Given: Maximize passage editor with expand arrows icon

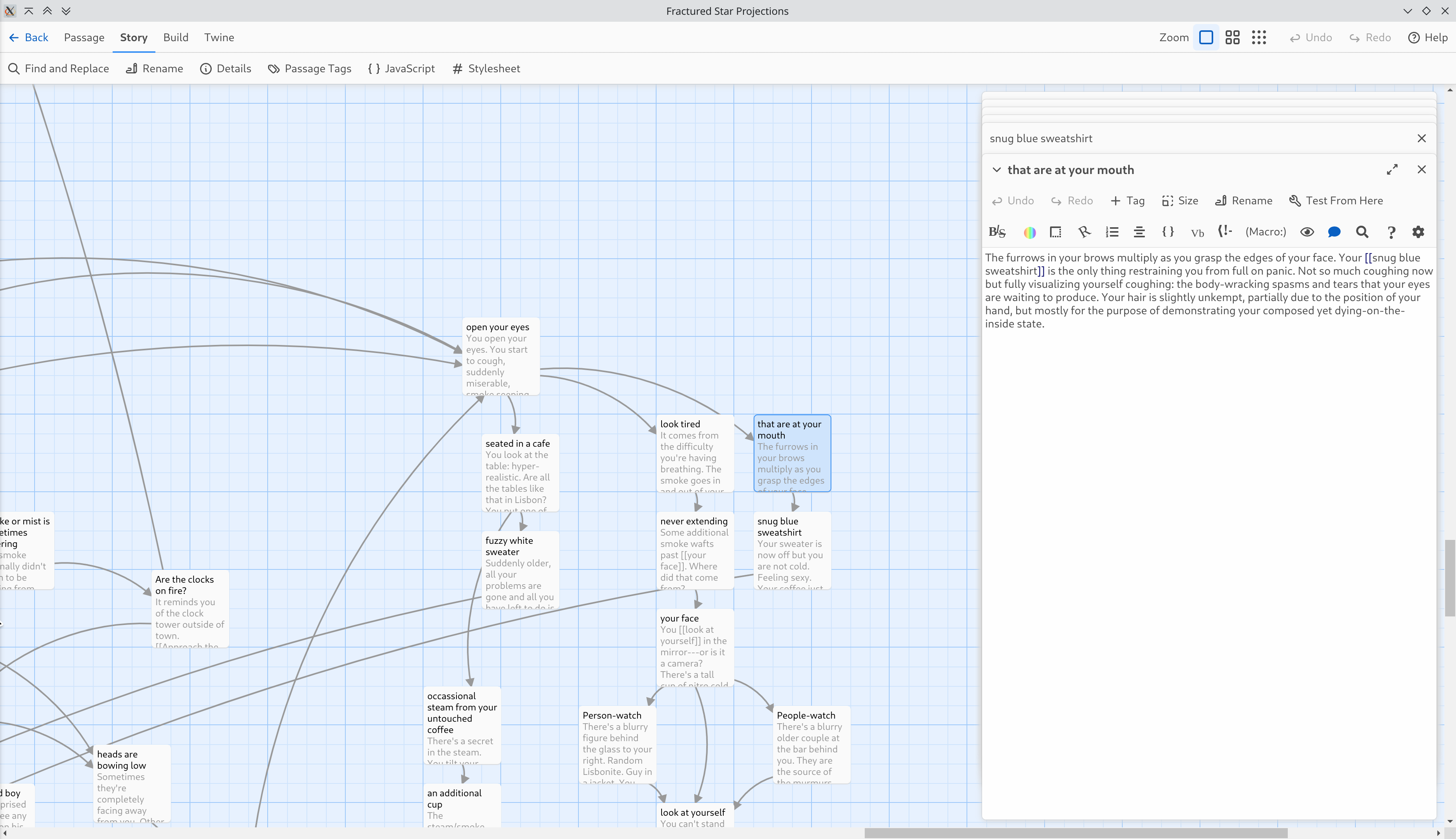Looking at the screenshot, I should tap(1392, 169).
